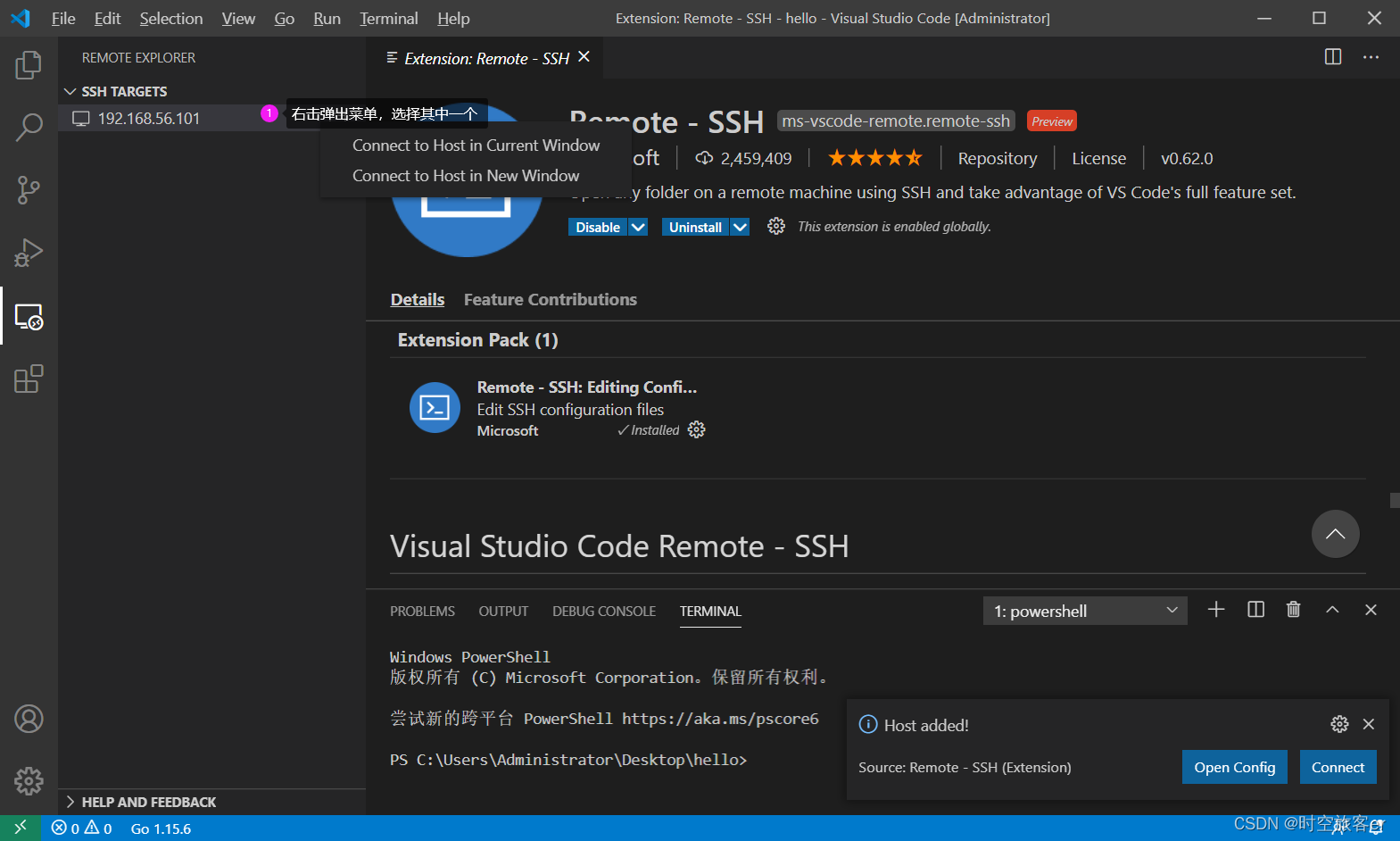The height and width of the screenshot is (841, 1400).
Task: Switch to the DEBUG CONSOLE panel tab
Action: (604, 611)
